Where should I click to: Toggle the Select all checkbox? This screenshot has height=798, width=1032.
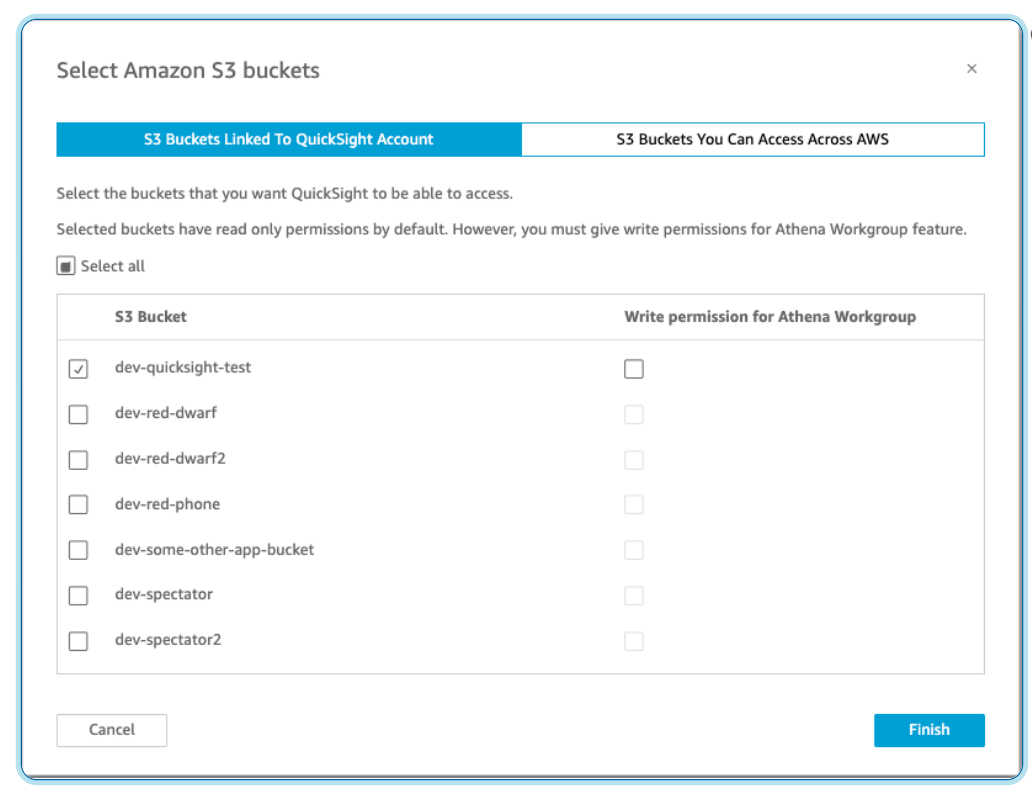65,265
